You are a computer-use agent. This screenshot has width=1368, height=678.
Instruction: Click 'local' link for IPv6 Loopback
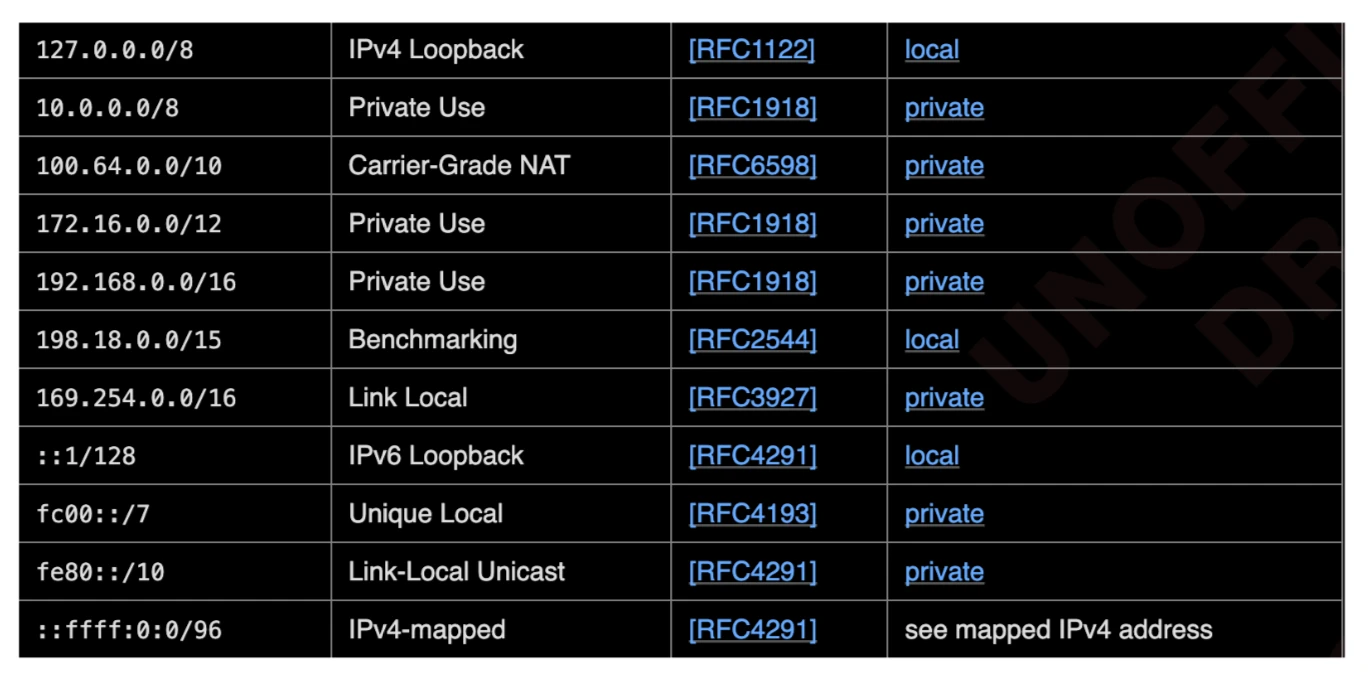click(x=931, y=456)
